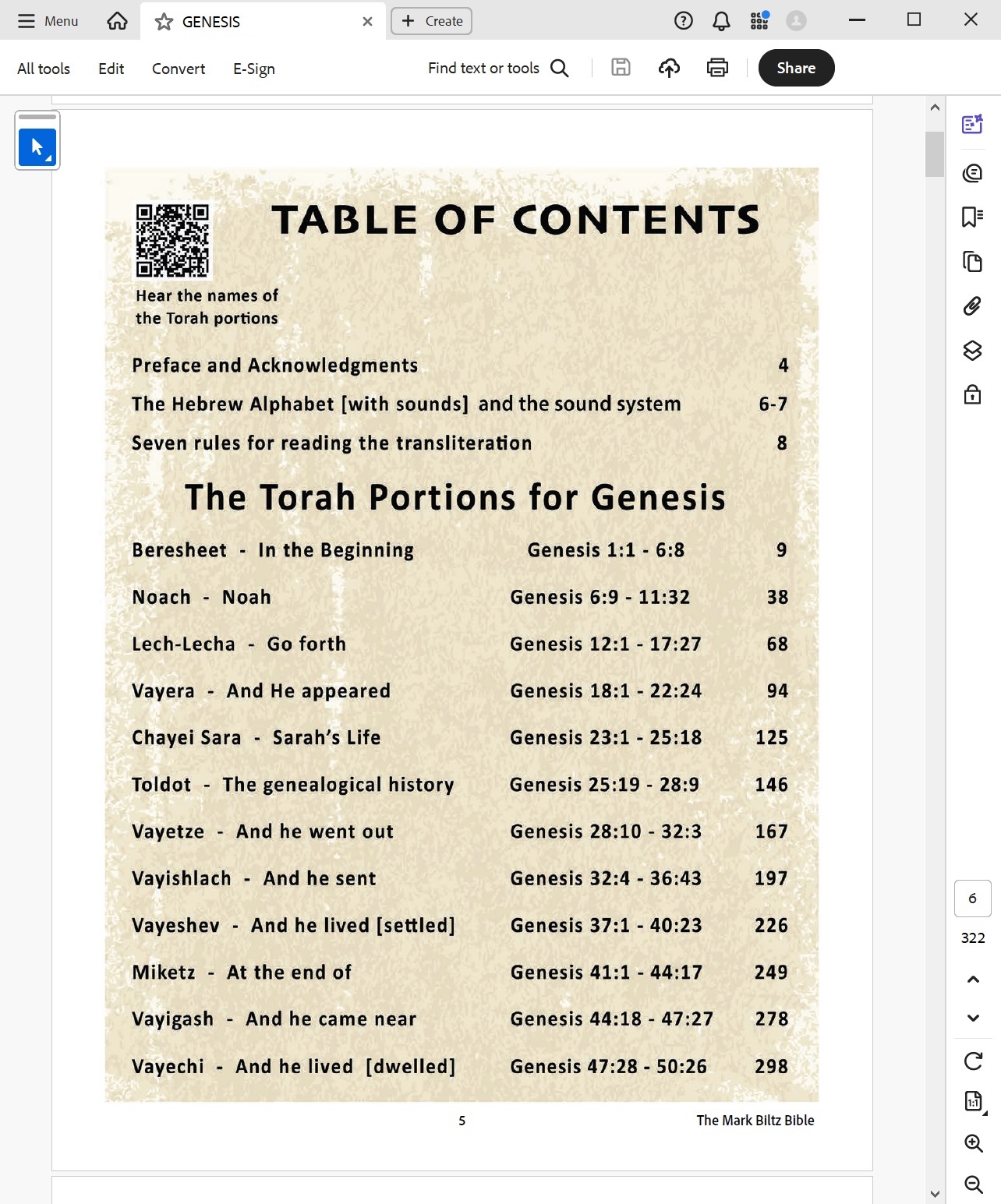Open page display fit options
Screen dimensions: 1001x1204
[x=974, y=1101]
